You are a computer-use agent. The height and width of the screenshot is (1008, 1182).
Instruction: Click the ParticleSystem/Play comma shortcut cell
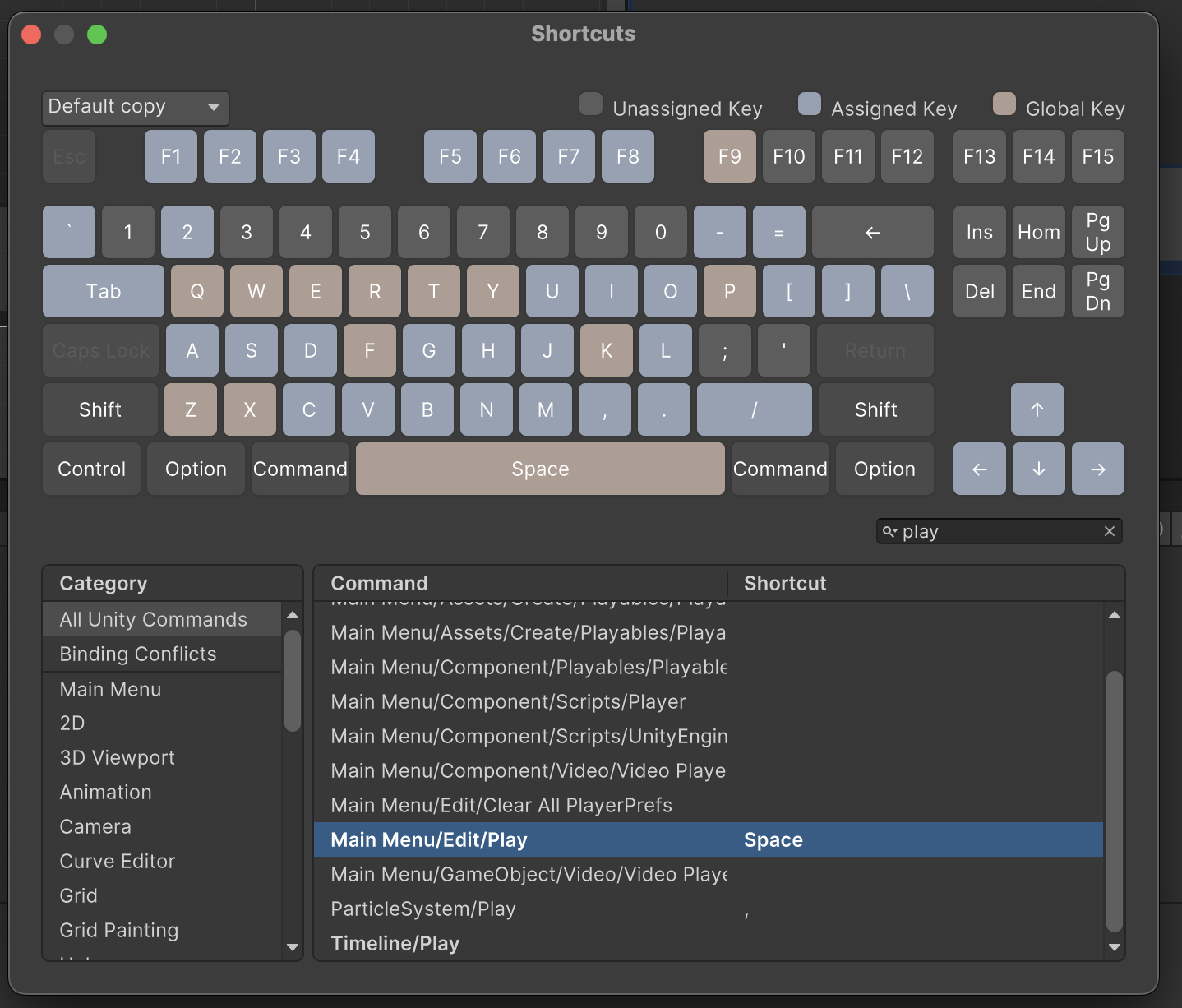[917, 909]
